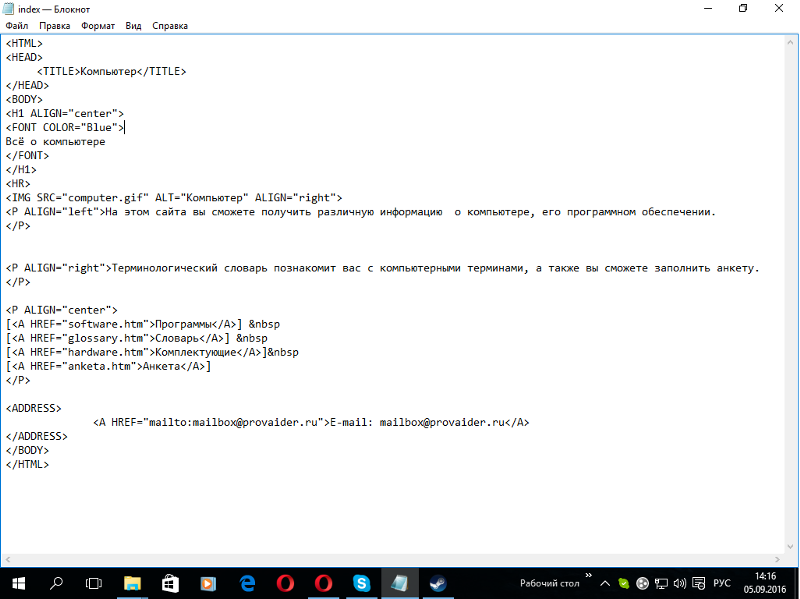Click the Notepad icon in the taskbar

399,583
